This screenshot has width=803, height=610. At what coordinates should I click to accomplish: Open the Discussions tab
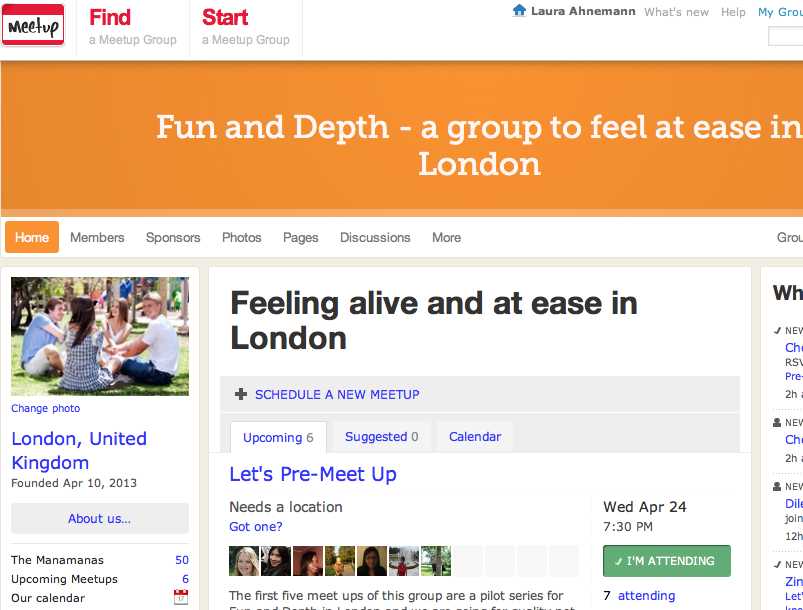click(375, 238)
